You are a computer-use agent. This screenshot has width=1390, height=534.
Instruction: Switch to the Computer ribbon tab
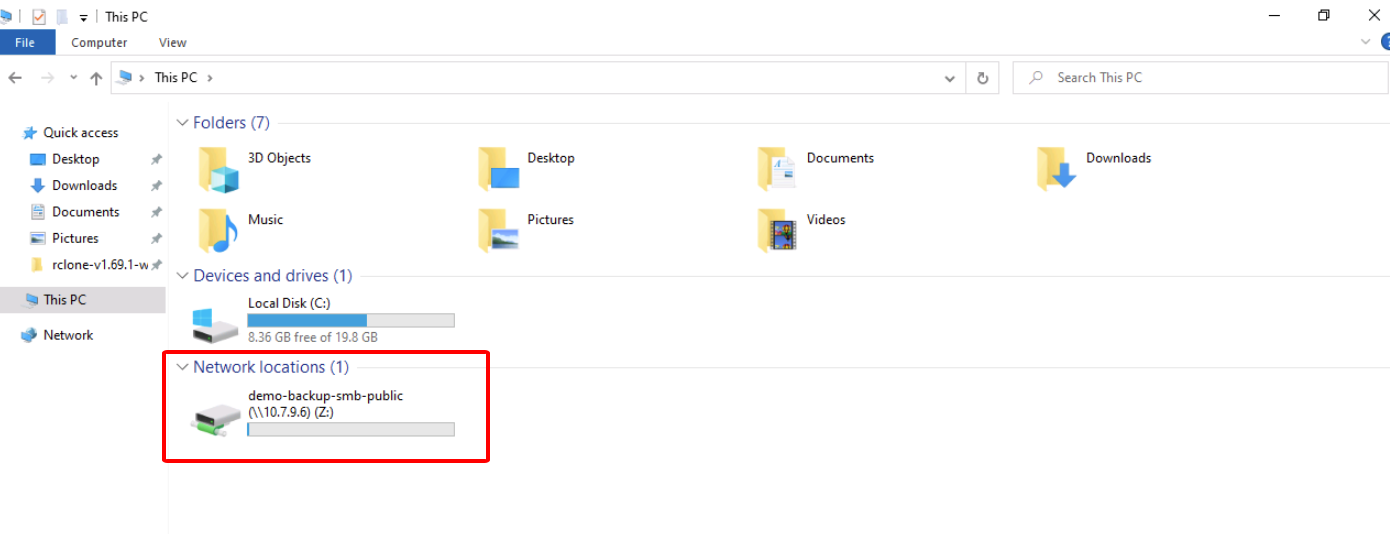click(x=99, y=43)
